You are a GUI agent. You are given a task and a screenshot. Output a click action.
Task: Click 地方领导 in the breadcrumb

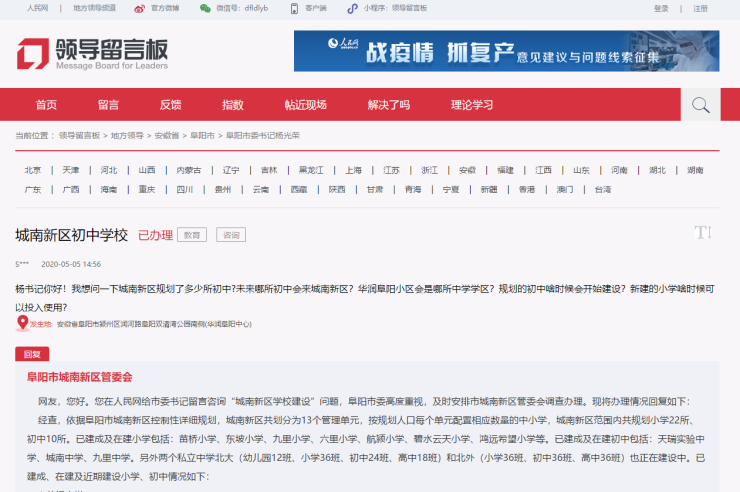click(x=127, y=135)
